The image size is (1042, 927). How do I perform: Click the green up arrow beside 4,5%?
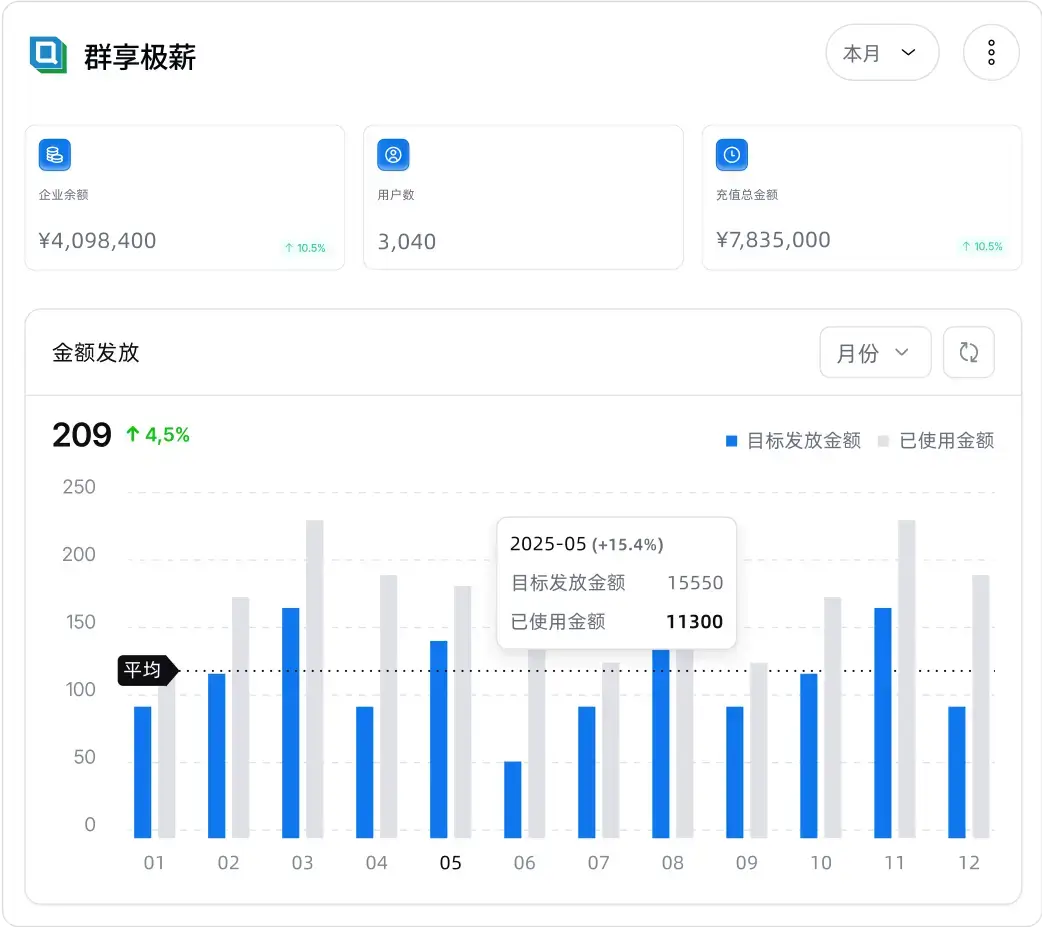click(132, 435)
